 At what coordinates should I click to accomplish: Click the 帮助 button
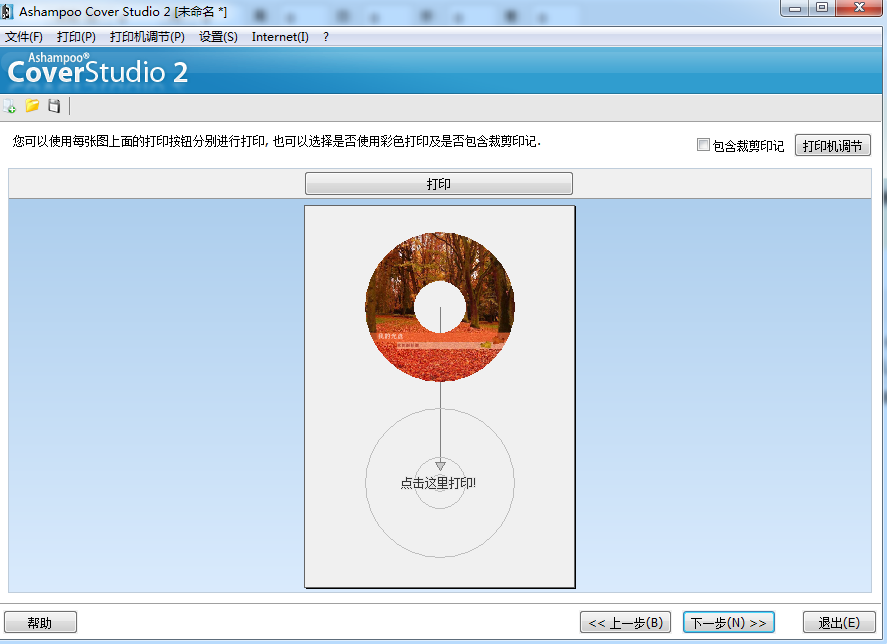point(40,623)
